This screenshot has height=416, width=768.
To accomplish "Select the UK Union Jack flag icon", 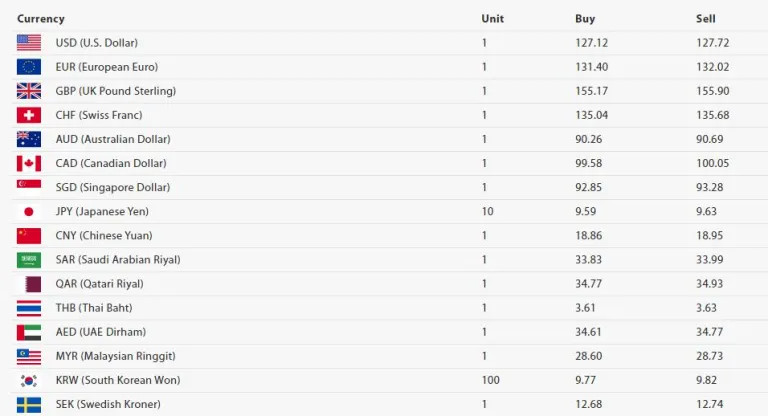I will [29, 91].
